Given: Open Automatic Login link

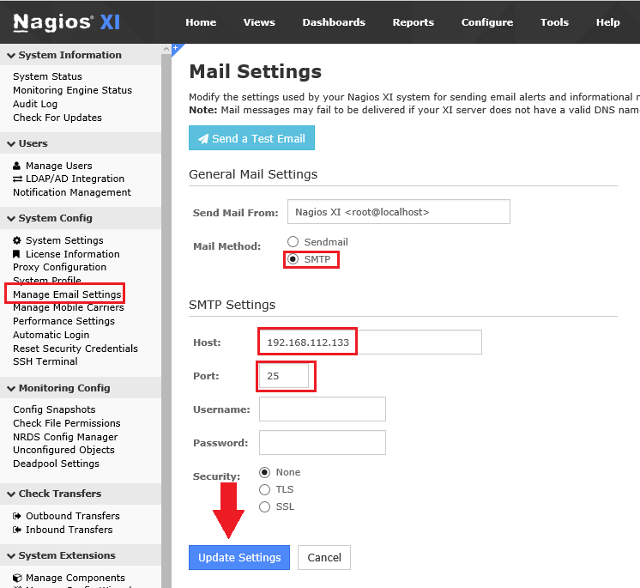Looking at the screenshot, I should 51,335.
